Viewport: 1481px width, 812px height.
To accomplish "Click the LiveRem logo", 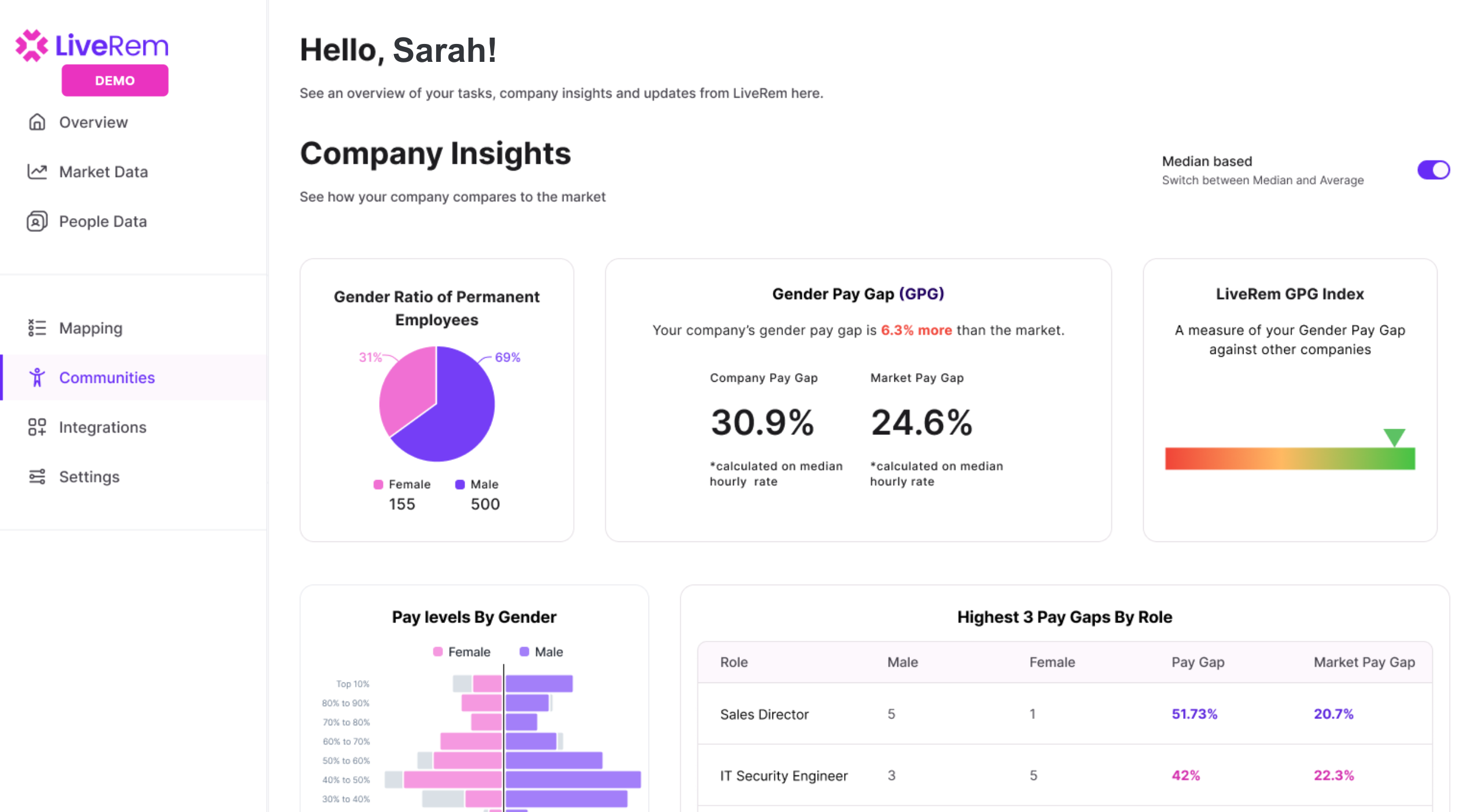I will [x=91, y=46].
